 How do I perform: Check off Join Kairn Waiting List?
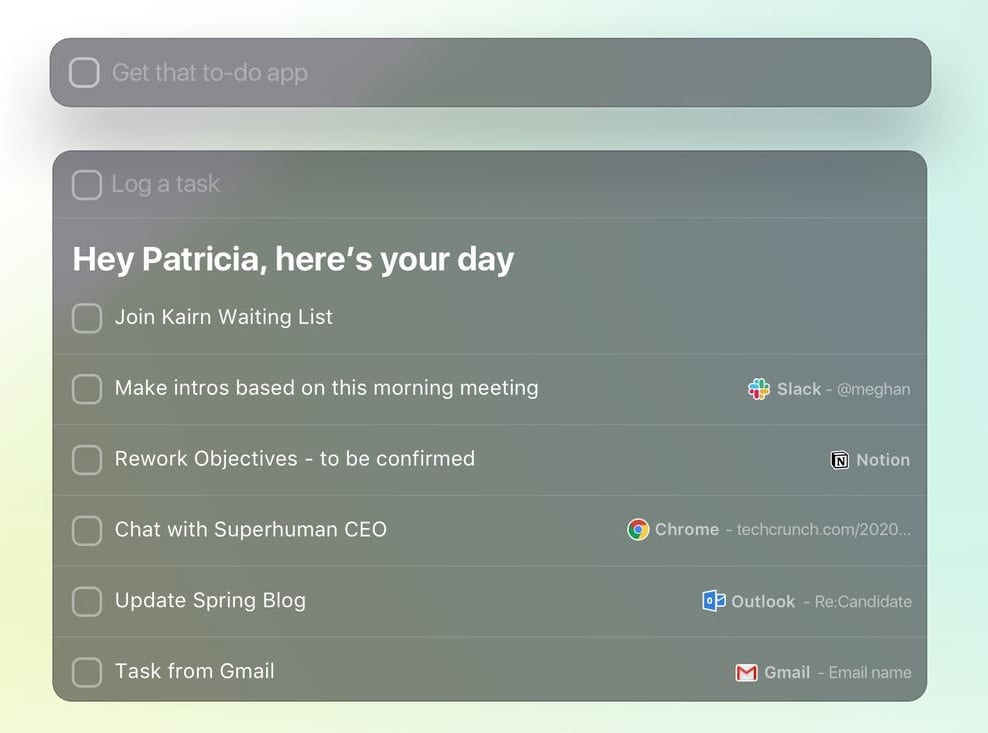[x=87, y=318]
